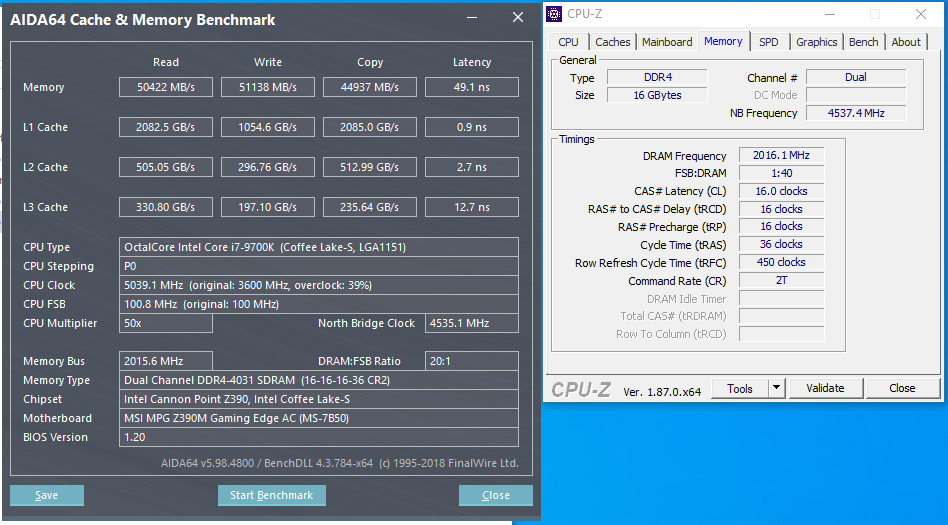Select the Memory tab in CPU-Z
Image resolution: width=948 pixels, height=525 pixels.
723,41
